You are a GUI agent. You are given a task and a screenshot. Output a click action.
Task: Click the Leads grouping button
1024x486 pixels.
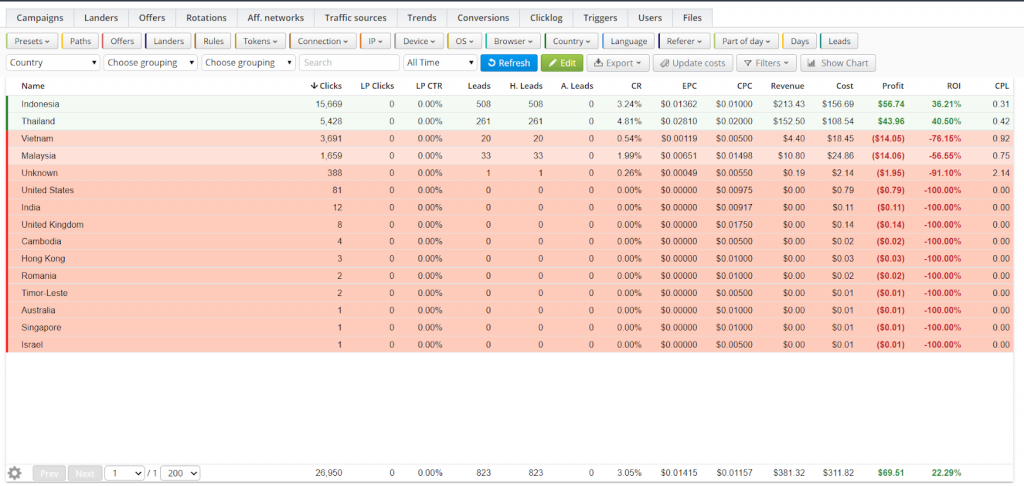(839, 41)
